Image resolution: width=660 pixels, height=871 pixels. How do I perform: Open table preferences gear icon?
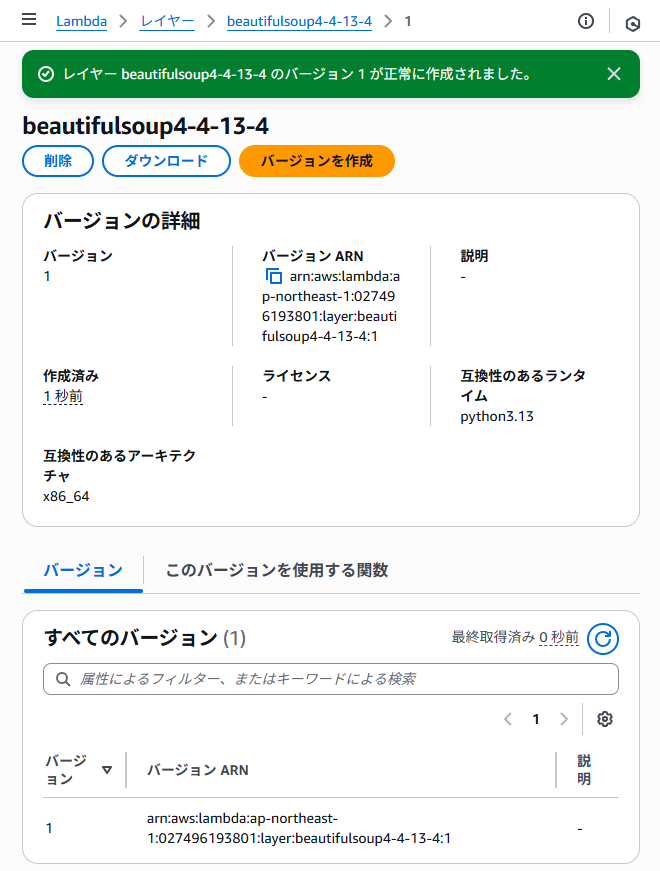[604, 719]
